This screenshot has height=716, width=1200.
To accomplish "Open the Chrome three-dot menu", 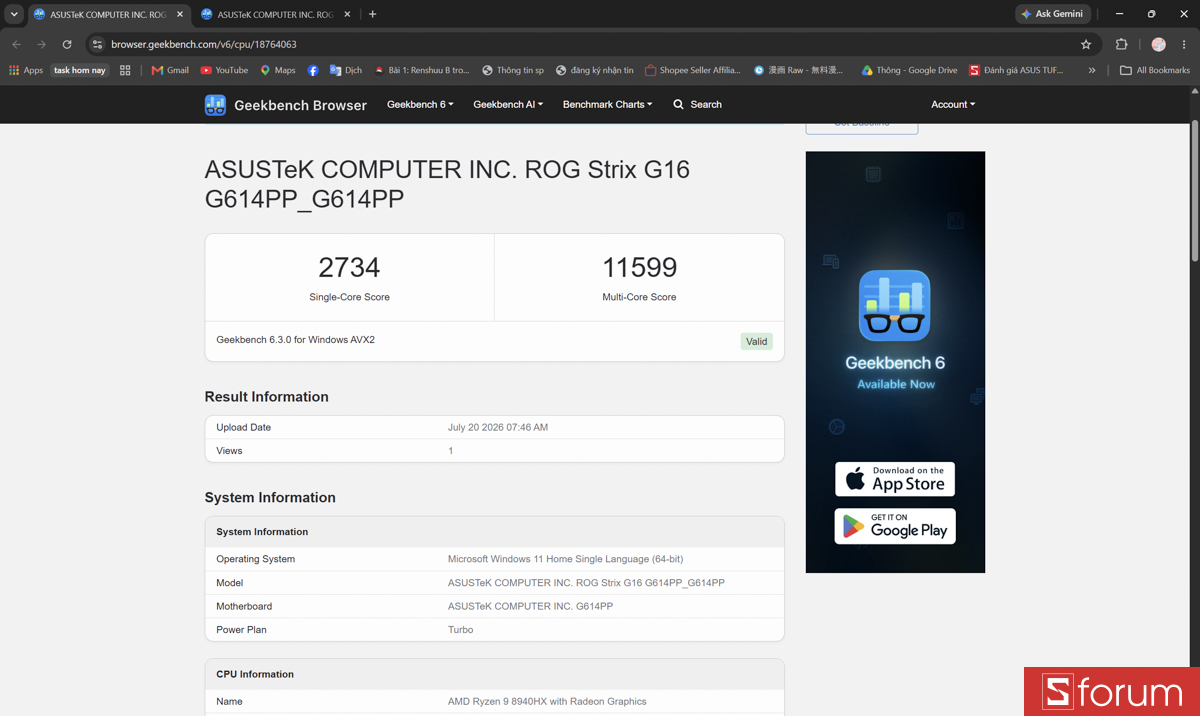I will pos(1185,44).
